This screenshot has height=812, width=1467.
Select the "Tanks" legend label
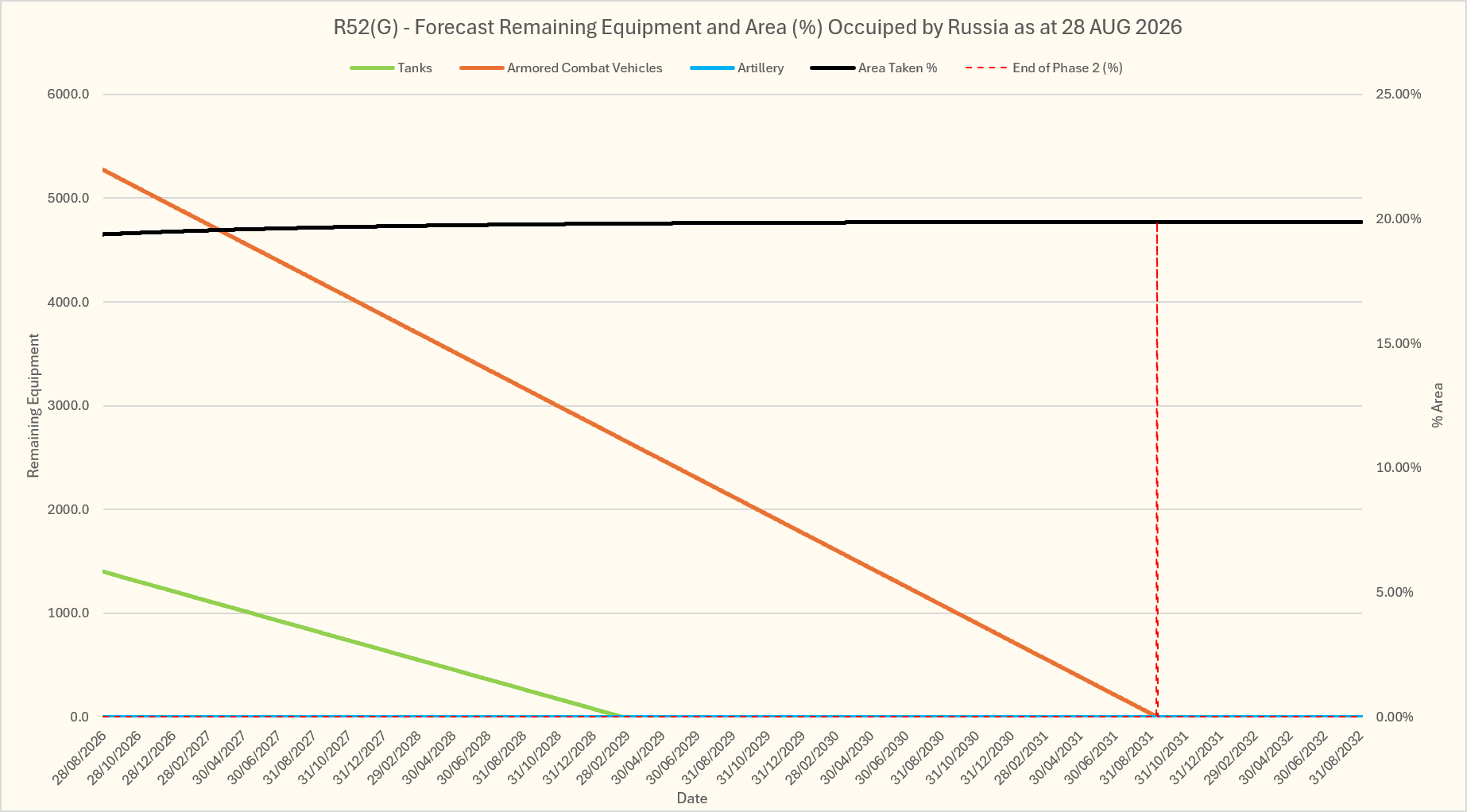pyautogui.click(x=415, y=68)
